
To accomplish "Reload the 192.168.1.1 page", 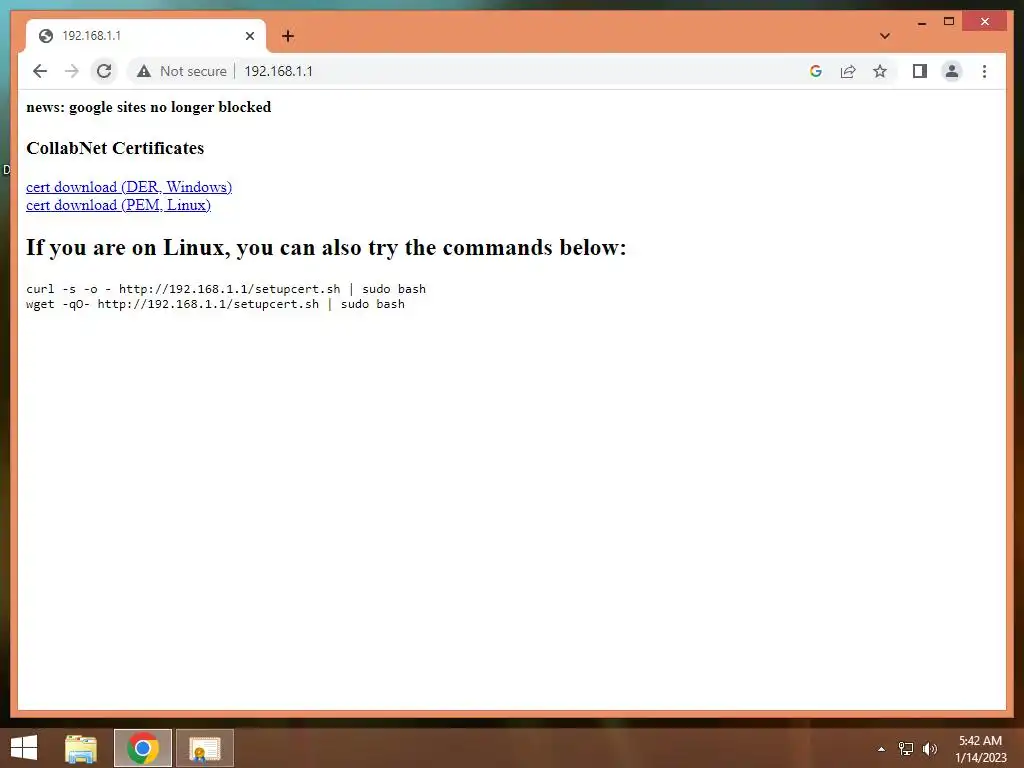I will 104,71.
